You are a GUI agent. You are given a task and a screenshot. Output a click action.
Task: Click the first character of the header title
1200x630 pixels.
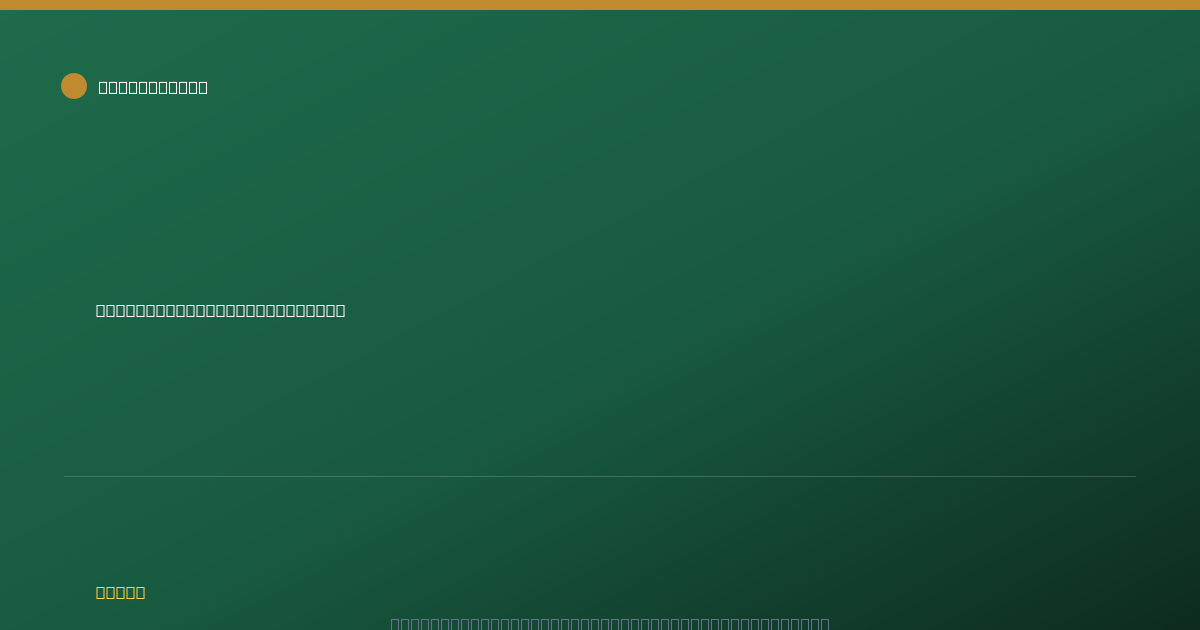103,87
